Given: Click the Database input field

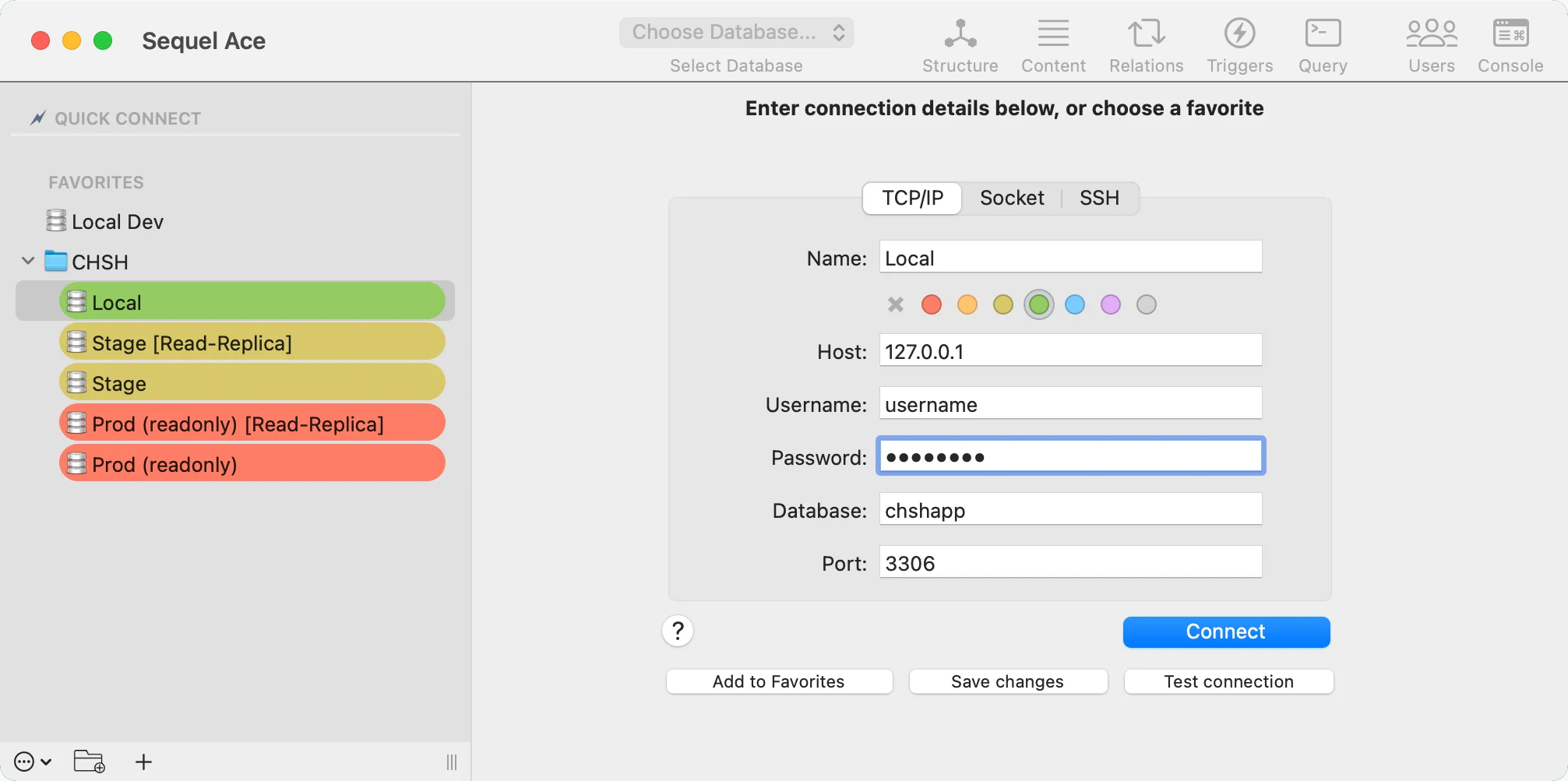Looking at the screenshot, I should pos(1070,509).
